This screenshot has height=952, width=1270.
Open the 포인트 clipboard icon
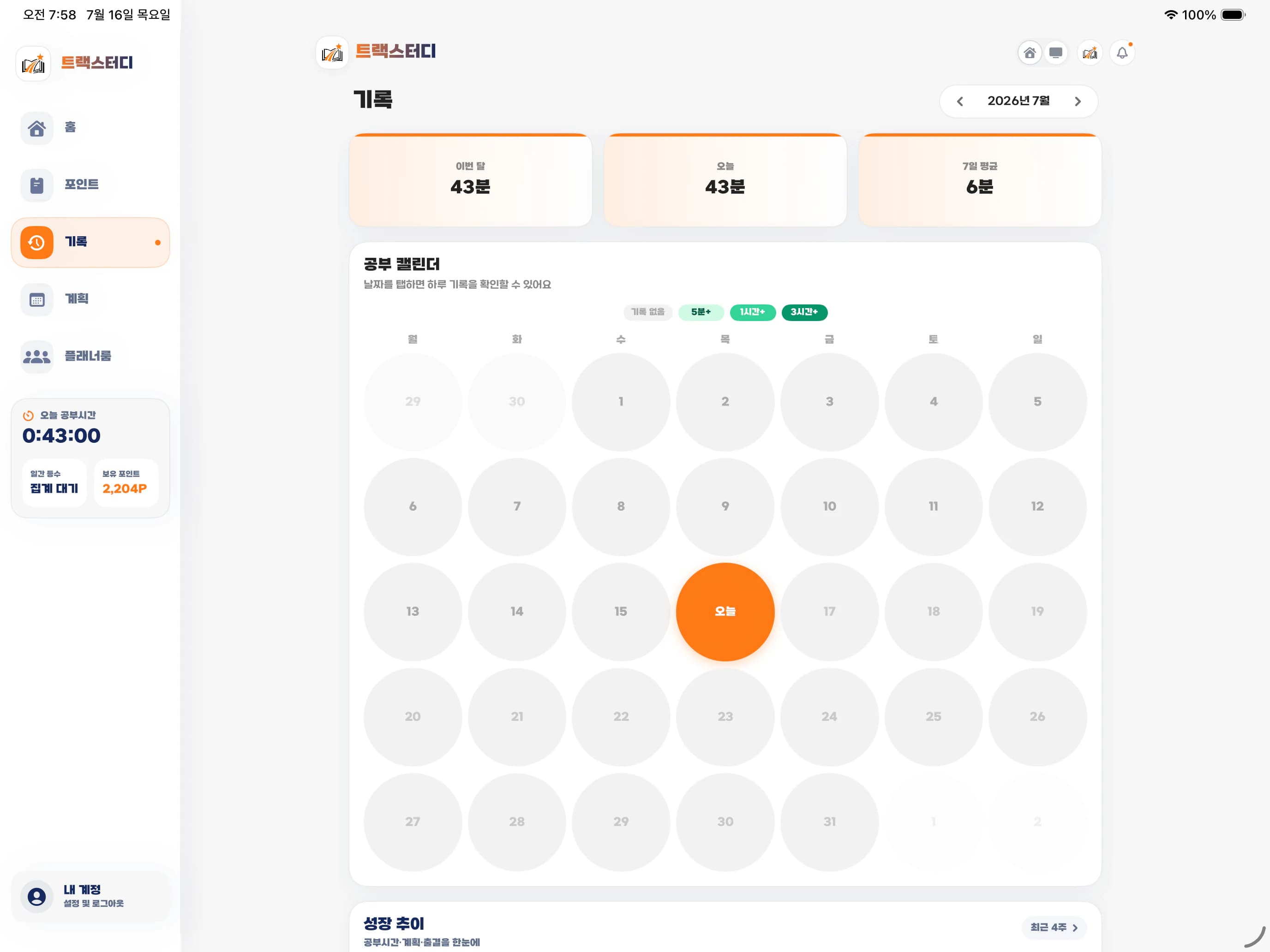pyautogui.click(x=37, y=185)
